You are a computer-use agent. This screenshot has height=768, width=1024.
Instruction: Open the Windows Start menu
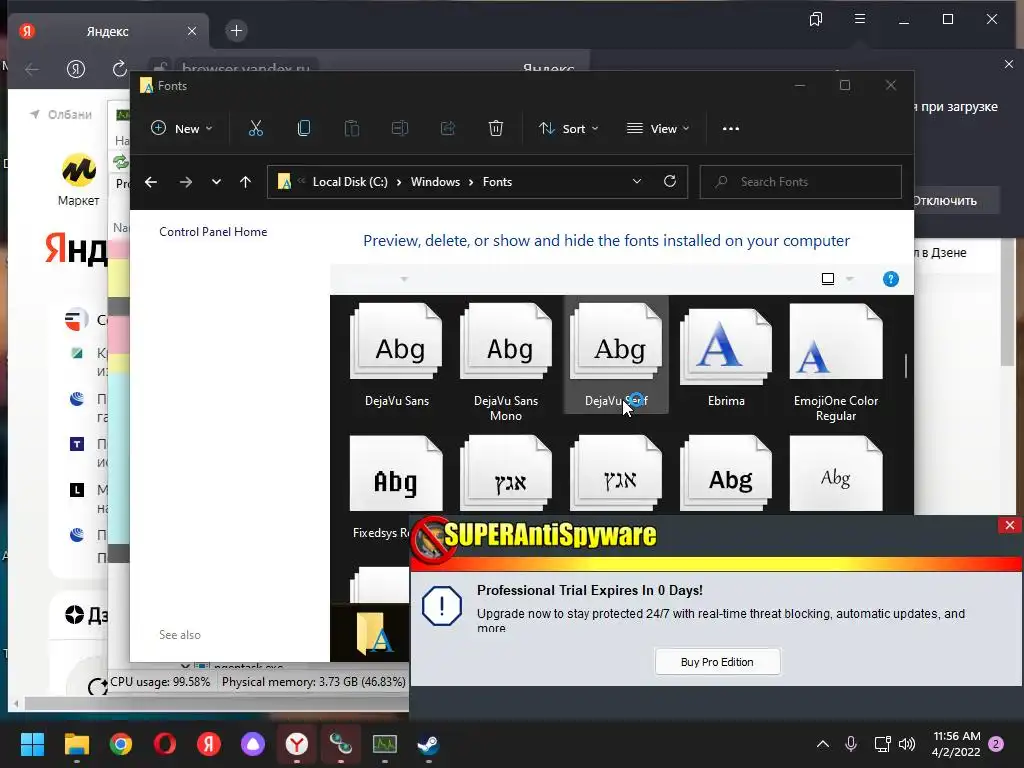(x=32, y=744)
